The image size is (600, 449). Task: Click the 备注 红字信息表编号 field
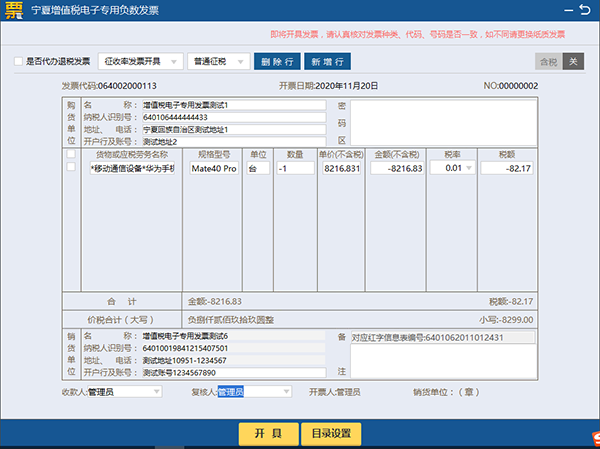[x=443, y=337]
